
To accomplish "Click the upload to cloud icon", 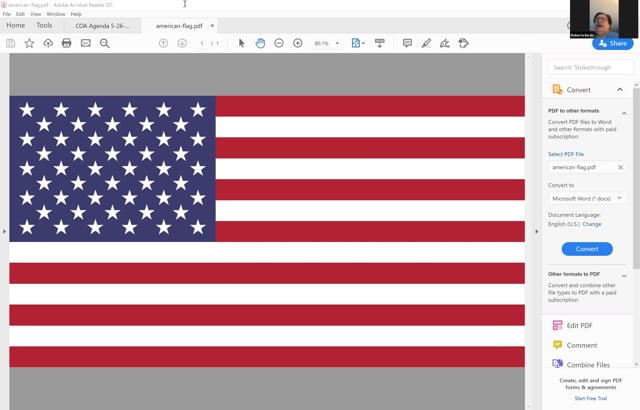I will pos(48,43).
